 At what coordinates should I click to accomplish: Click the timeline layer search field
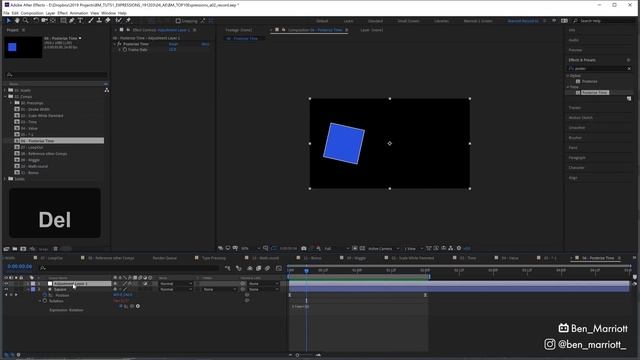[129, 268]
